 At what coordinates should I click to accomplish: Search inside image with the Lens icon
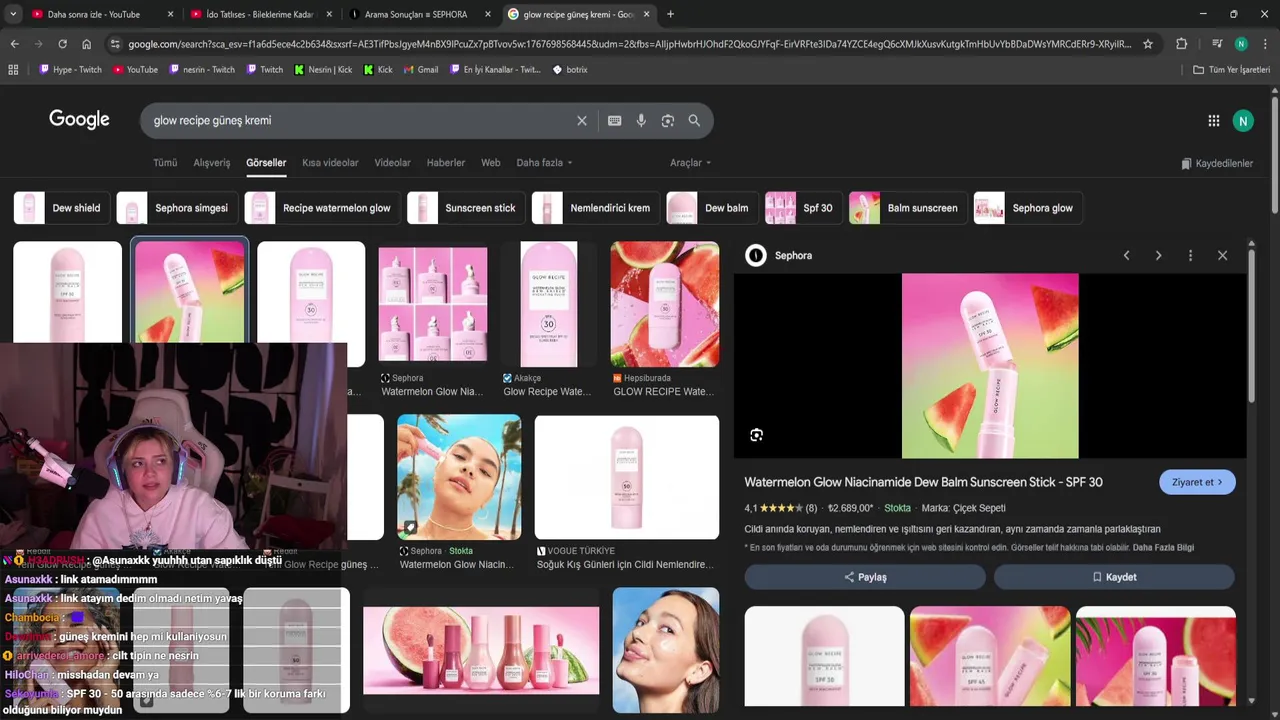pos(757,435)
